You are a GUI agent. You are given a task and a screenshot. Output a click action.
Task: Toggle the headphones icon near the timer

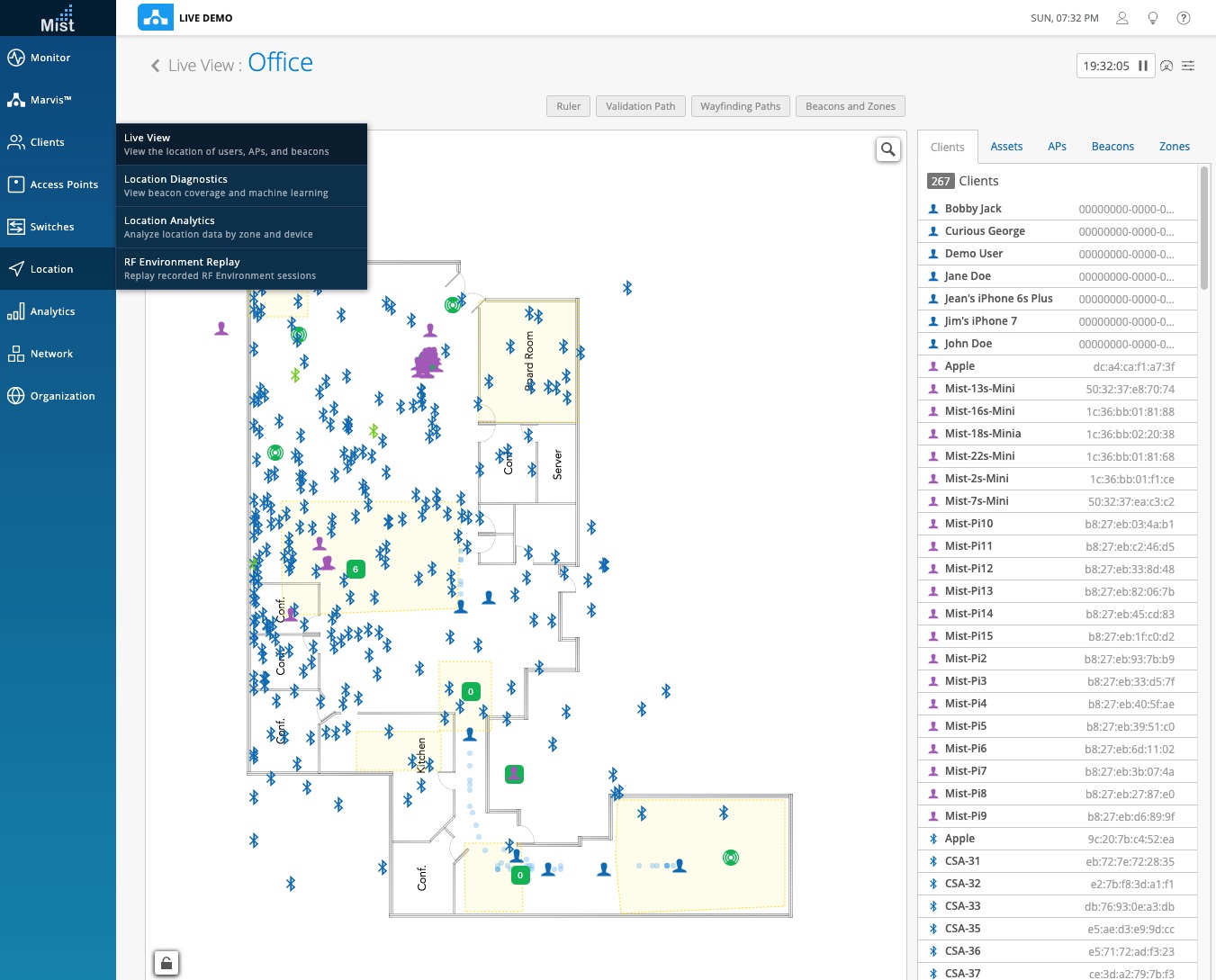[x=1166, y=66]
